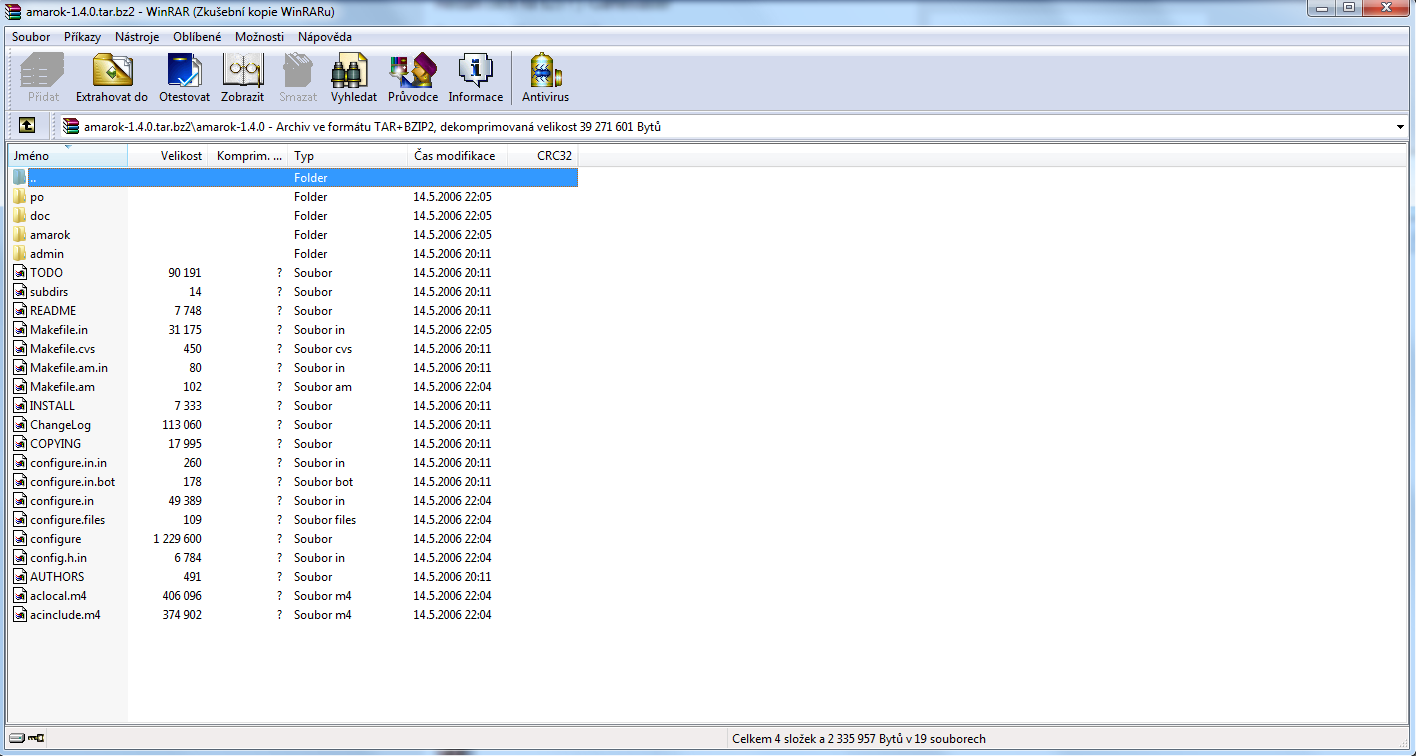Select the subdirs file name
Image resolution: width=1416 pixels, height=756 pixels.
tap(49, 292)
